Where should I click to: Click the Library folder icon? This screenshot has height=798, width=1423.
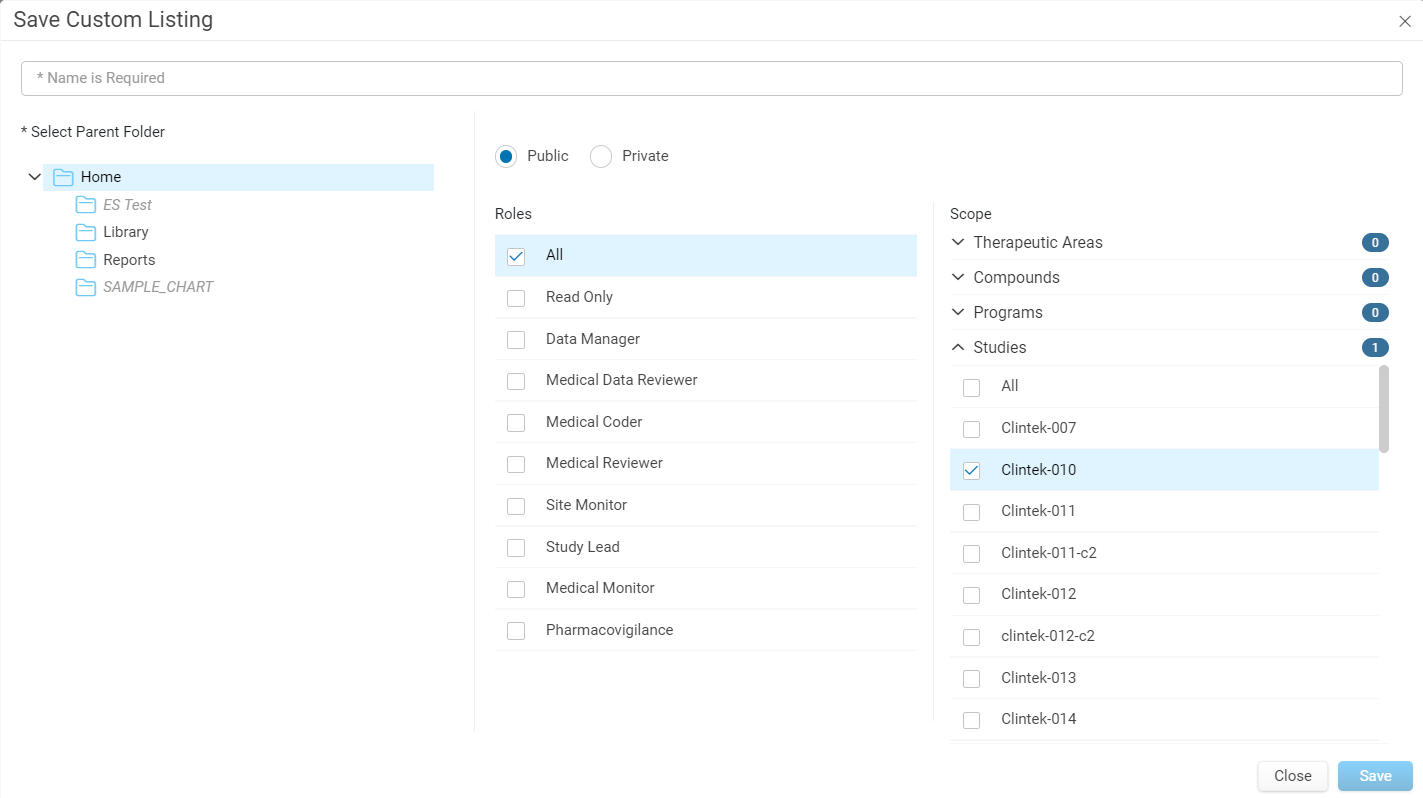pyautogui.click(x=86, y=232)
